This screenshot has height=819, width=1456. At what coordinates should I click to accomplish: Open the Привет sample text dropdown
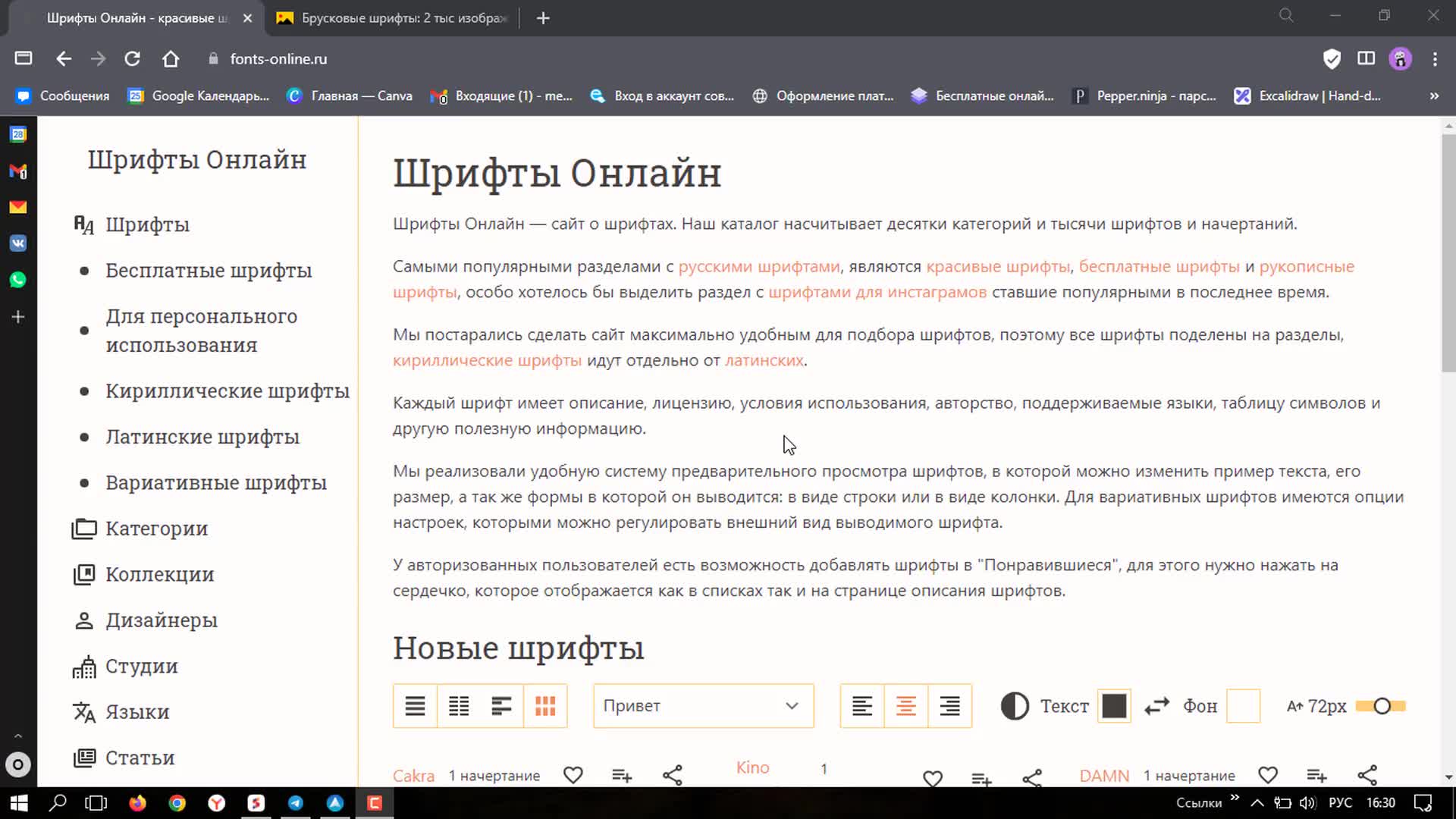[x=703, y=706]
